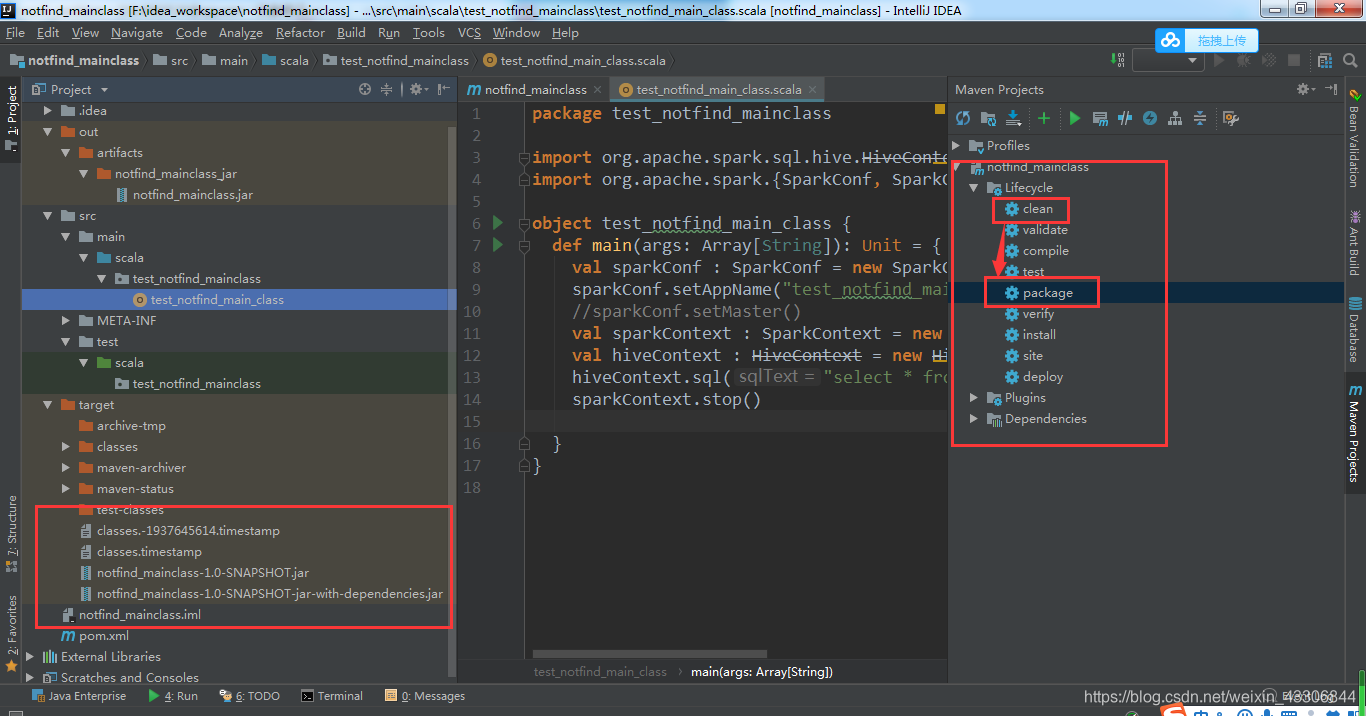This screenshot has height=716, width=1366.
Task: Open the VCS menu
Action: (x=469, y=32)
